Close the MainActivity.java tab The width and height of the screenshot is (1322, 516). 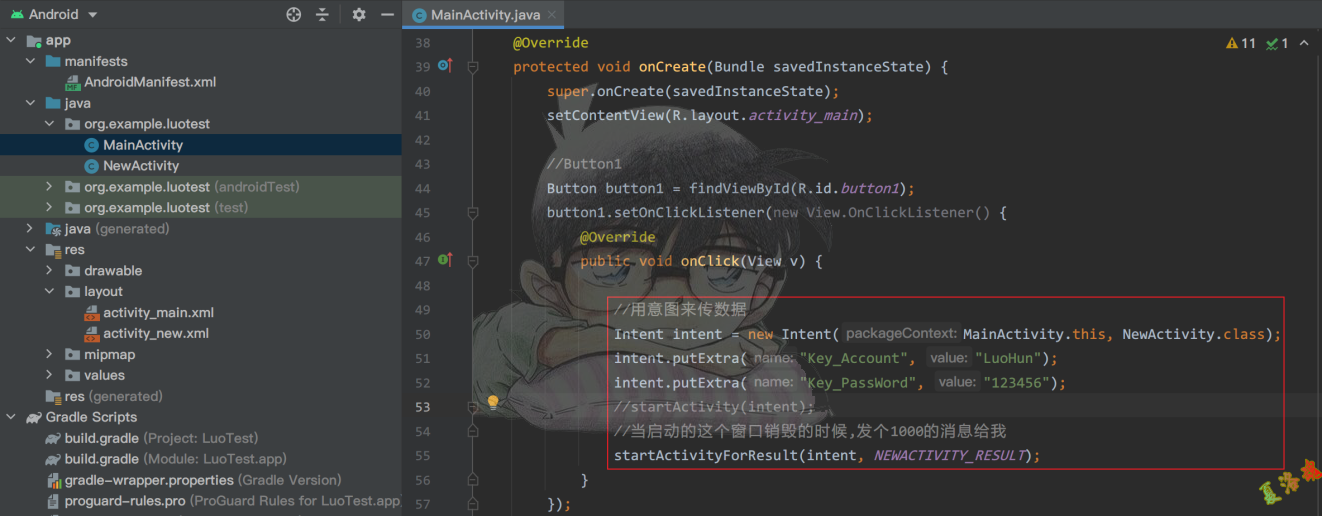click(551, 15)
